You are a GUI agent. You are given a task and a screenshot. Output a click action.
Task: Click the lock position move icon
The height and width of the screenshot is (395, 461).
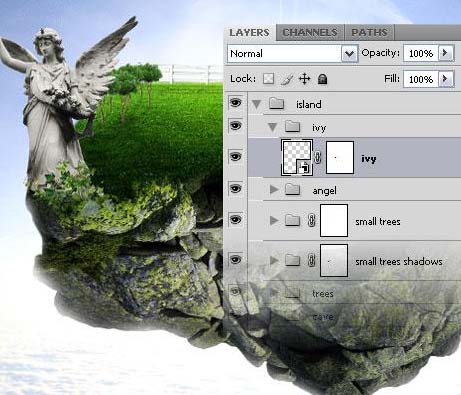(x=304, y=79)
